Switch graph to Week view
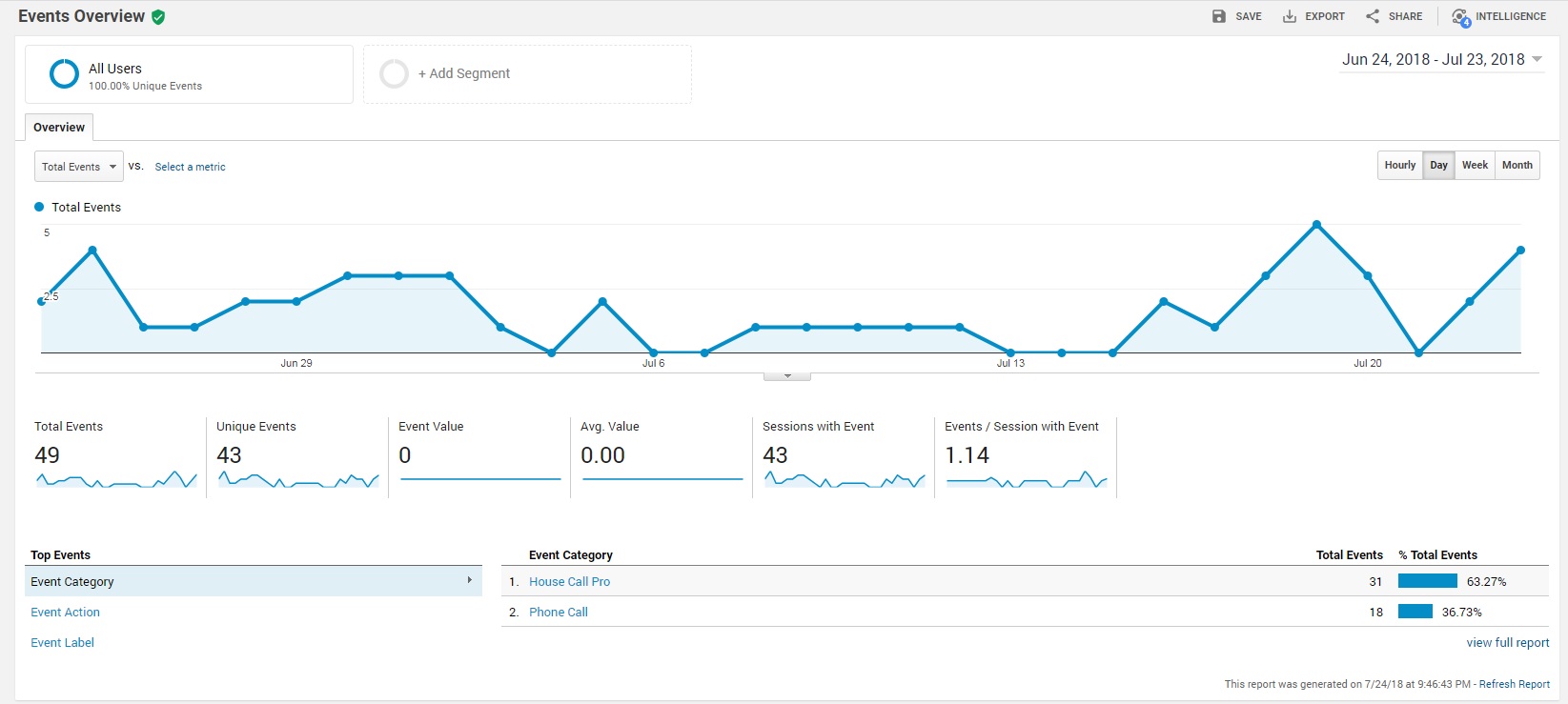The image size is (1568, 704). pos(1475,165)
